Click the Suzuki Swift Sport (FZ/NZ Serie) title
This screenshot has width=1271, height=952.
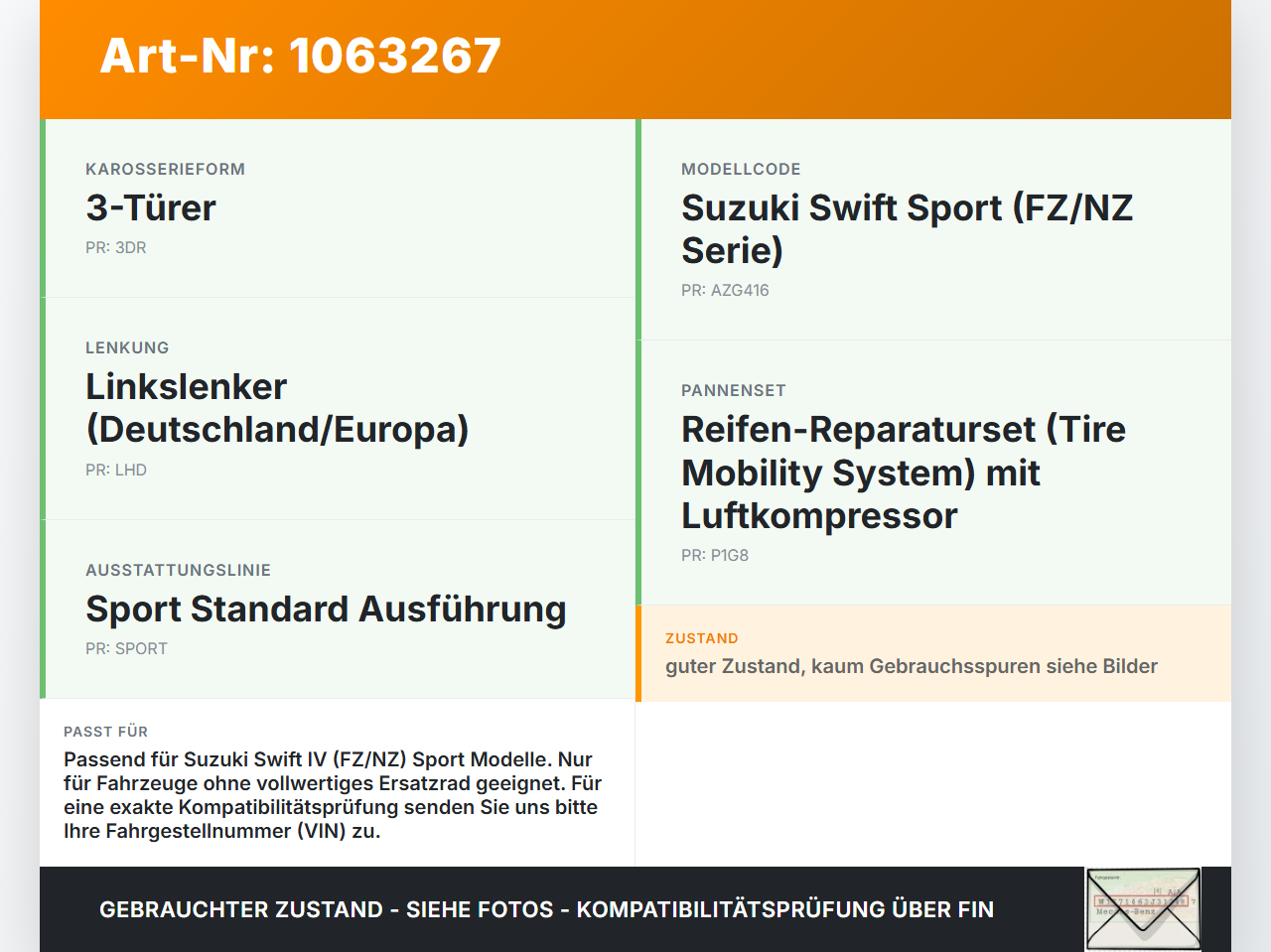[x=907, y=229]
